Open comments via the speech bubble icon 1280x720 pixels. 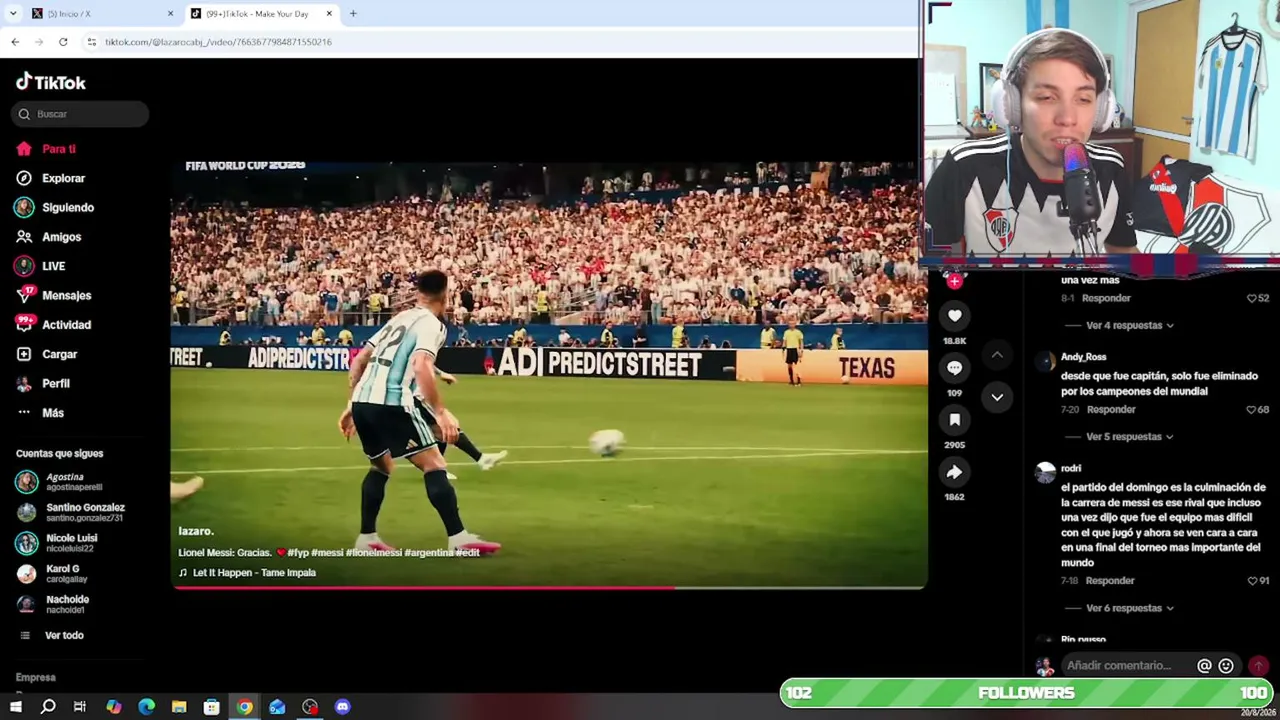(x=954, y=368)
